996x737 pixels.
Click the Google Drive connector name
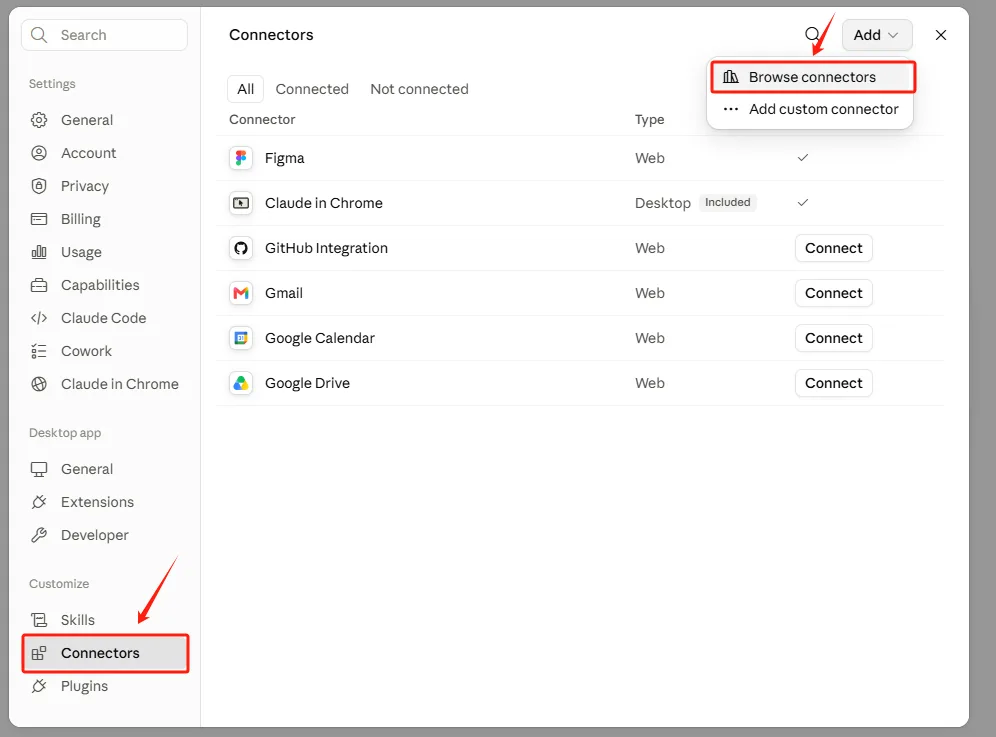307,384
